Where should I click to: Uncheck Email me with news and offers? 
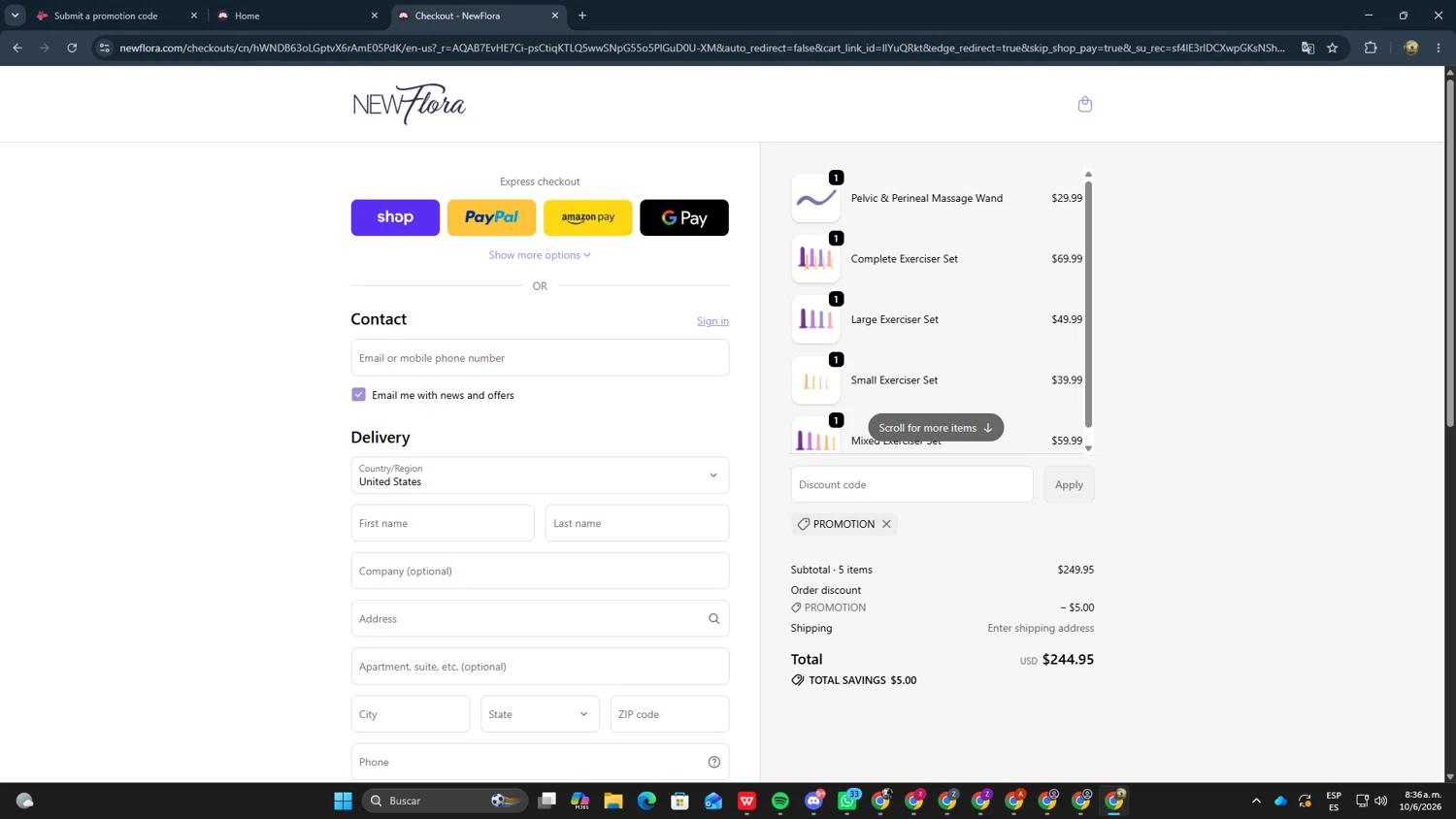pyautogui.click(x=359, y=395)
